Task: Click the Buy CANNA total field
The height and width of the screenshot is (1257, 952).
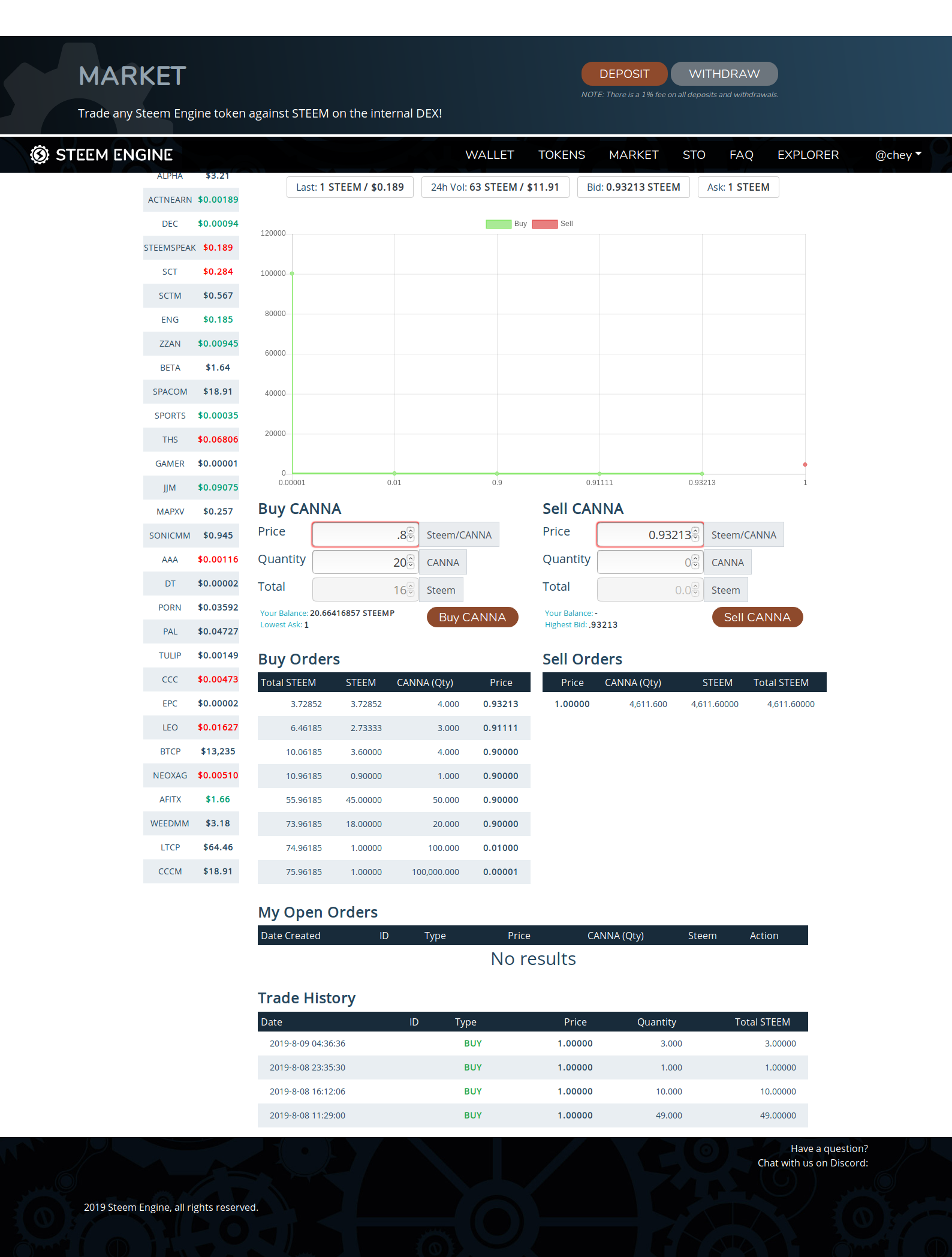Action: [365, 590]
